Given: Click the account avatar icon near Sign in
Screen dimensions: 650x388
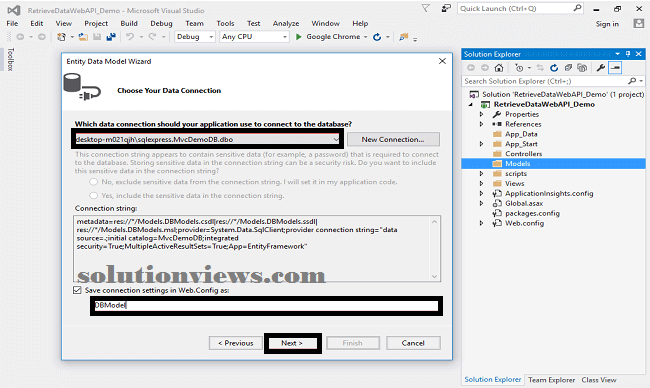Looking at the screenshot, I should [x=638, y=24].
